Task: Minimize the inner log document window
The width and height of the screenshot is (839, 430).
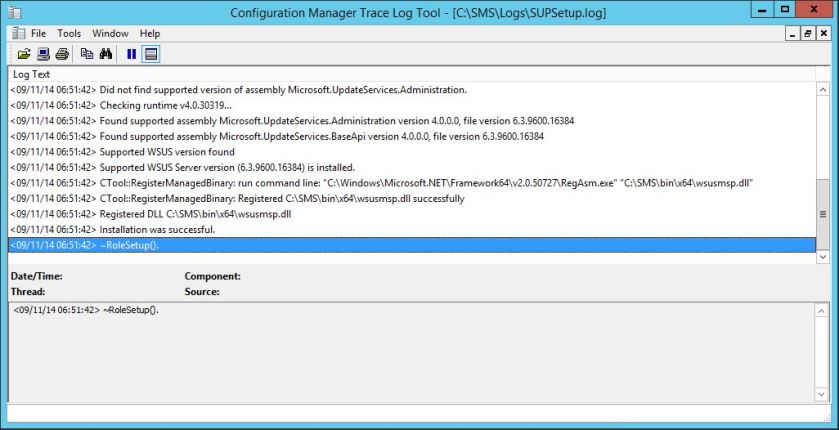Action: [794, 34]
